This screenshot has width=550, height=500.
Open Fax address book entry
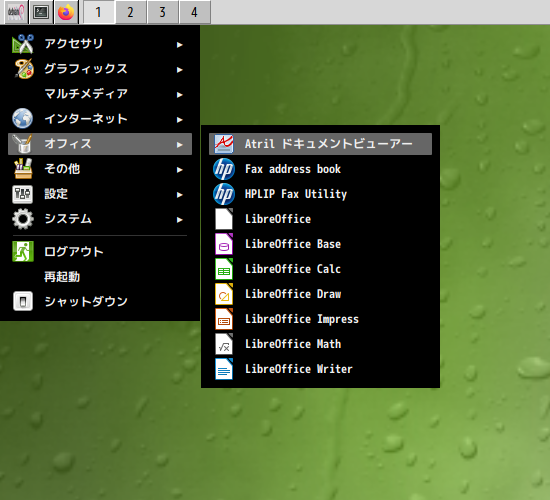320,169
